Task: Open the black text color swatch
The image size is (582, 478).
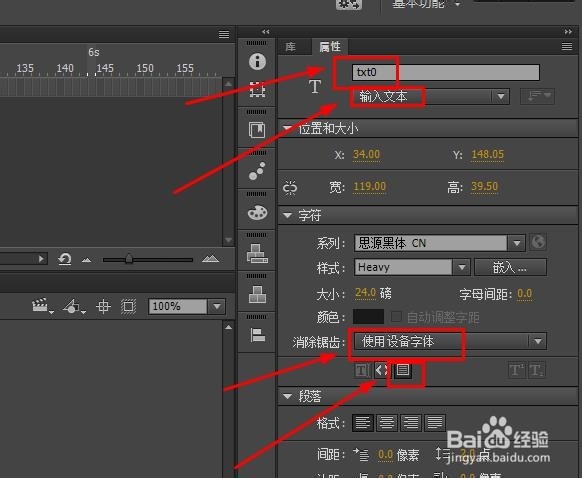Action: 368,317
